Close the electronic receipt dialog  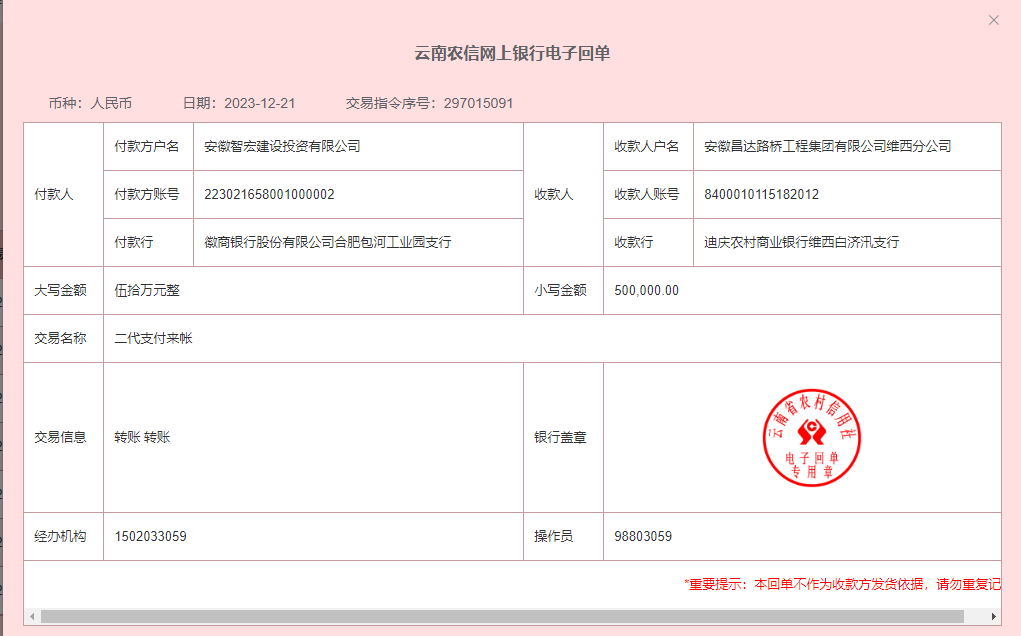pyautogui.click(x=993, y=20)
